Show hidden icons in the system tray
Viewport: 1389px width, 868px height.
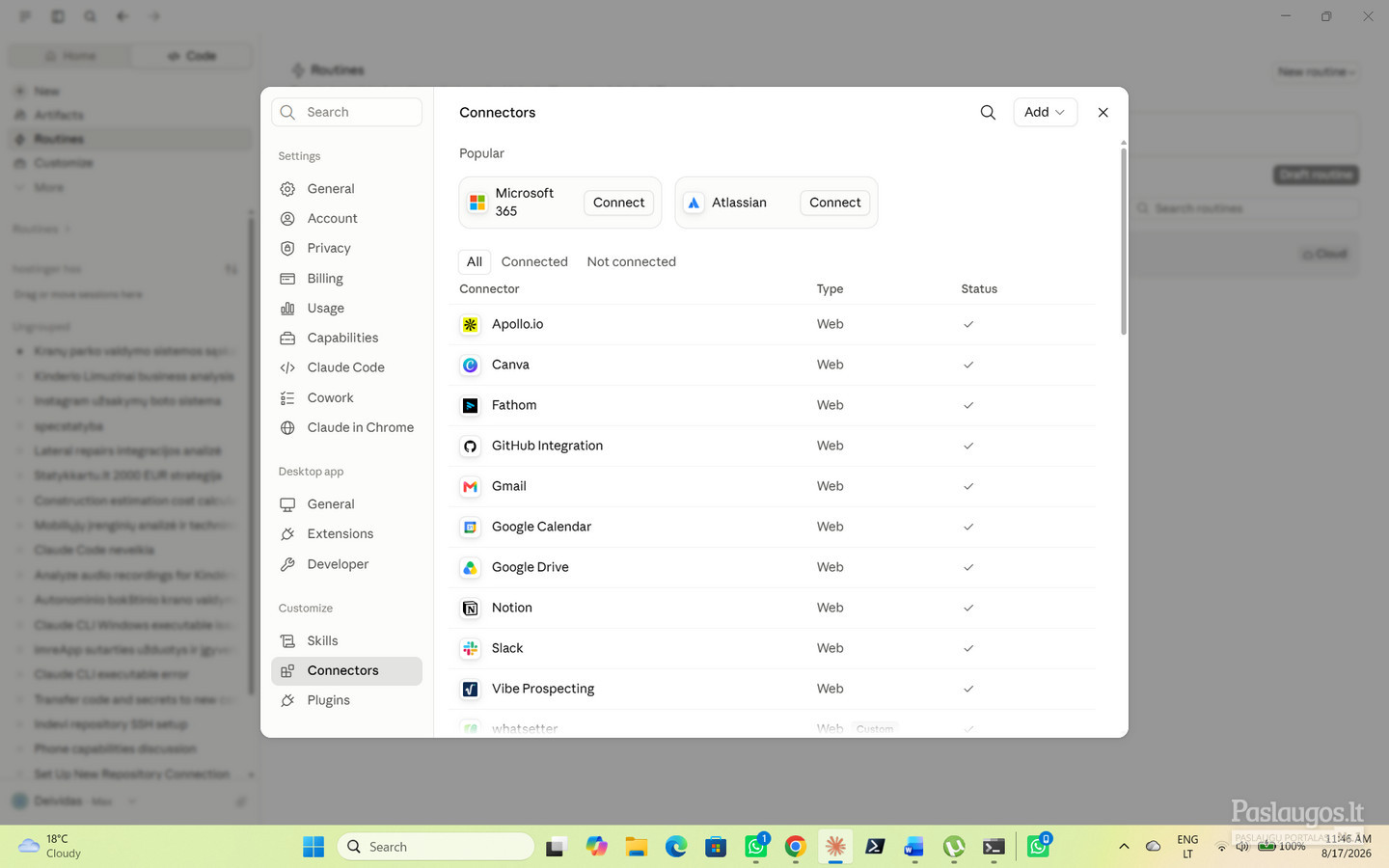click(1124, 847)
